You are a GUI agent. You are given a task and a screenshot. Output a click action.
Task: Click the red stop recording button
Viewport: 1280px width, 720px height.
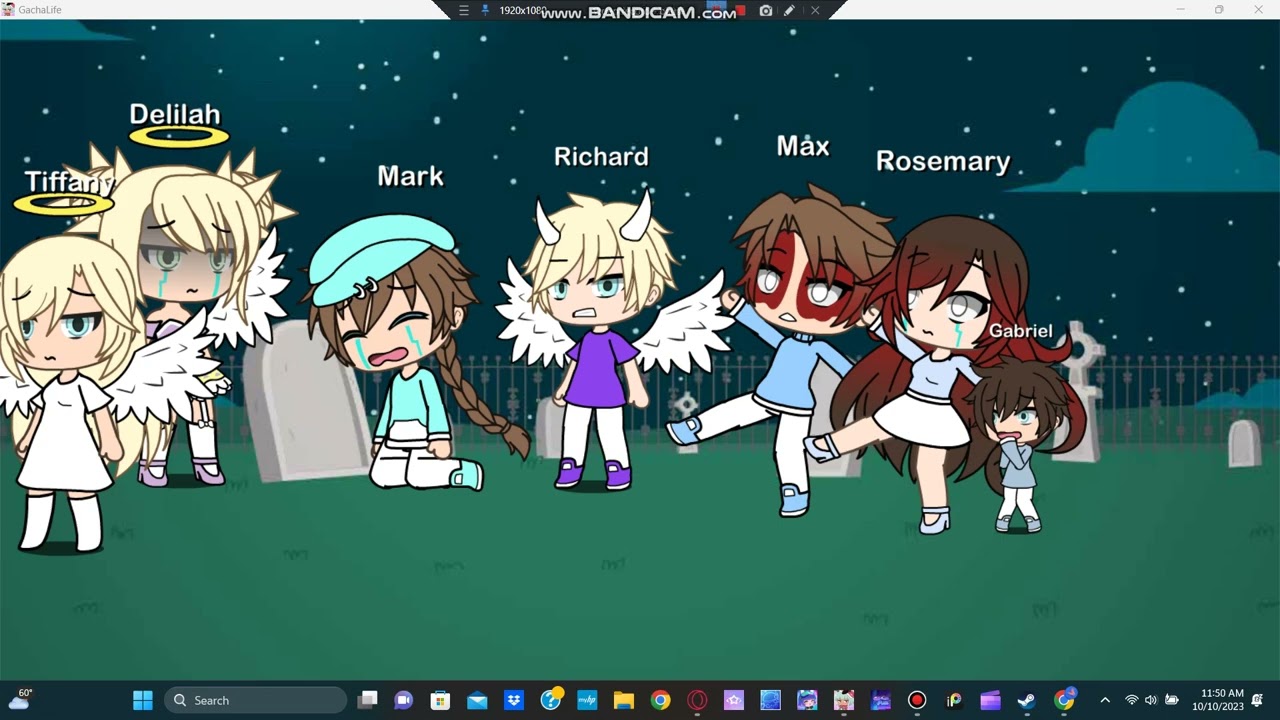coord(741,10)
